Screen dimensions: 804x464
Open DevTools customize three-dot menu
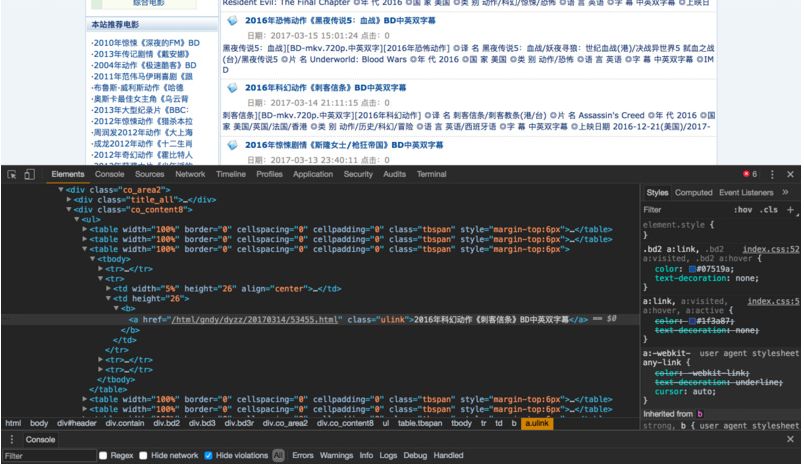[772, 174]
